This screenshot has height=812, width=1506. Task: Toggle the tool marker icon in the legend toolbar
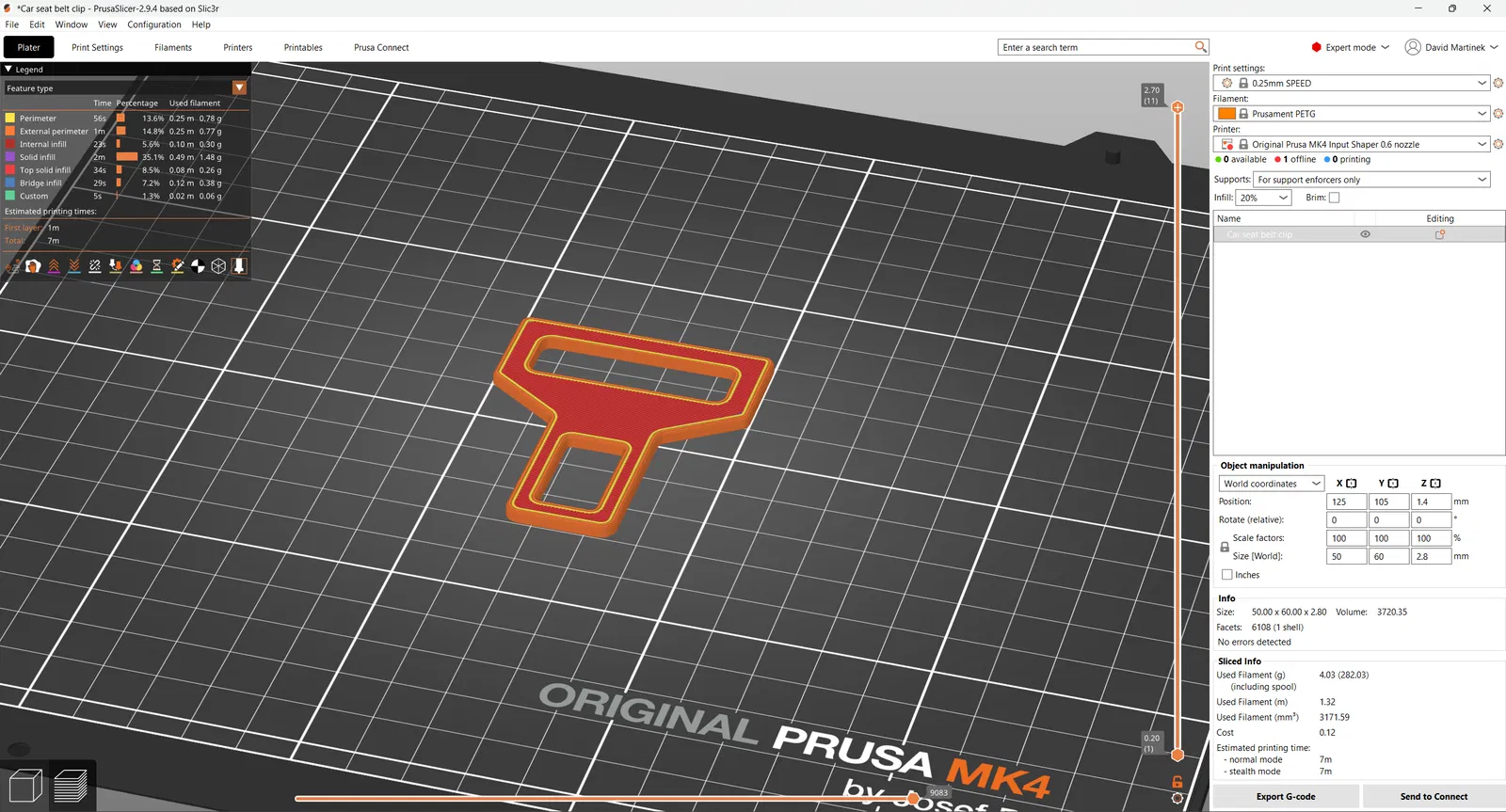pos(239,266)
